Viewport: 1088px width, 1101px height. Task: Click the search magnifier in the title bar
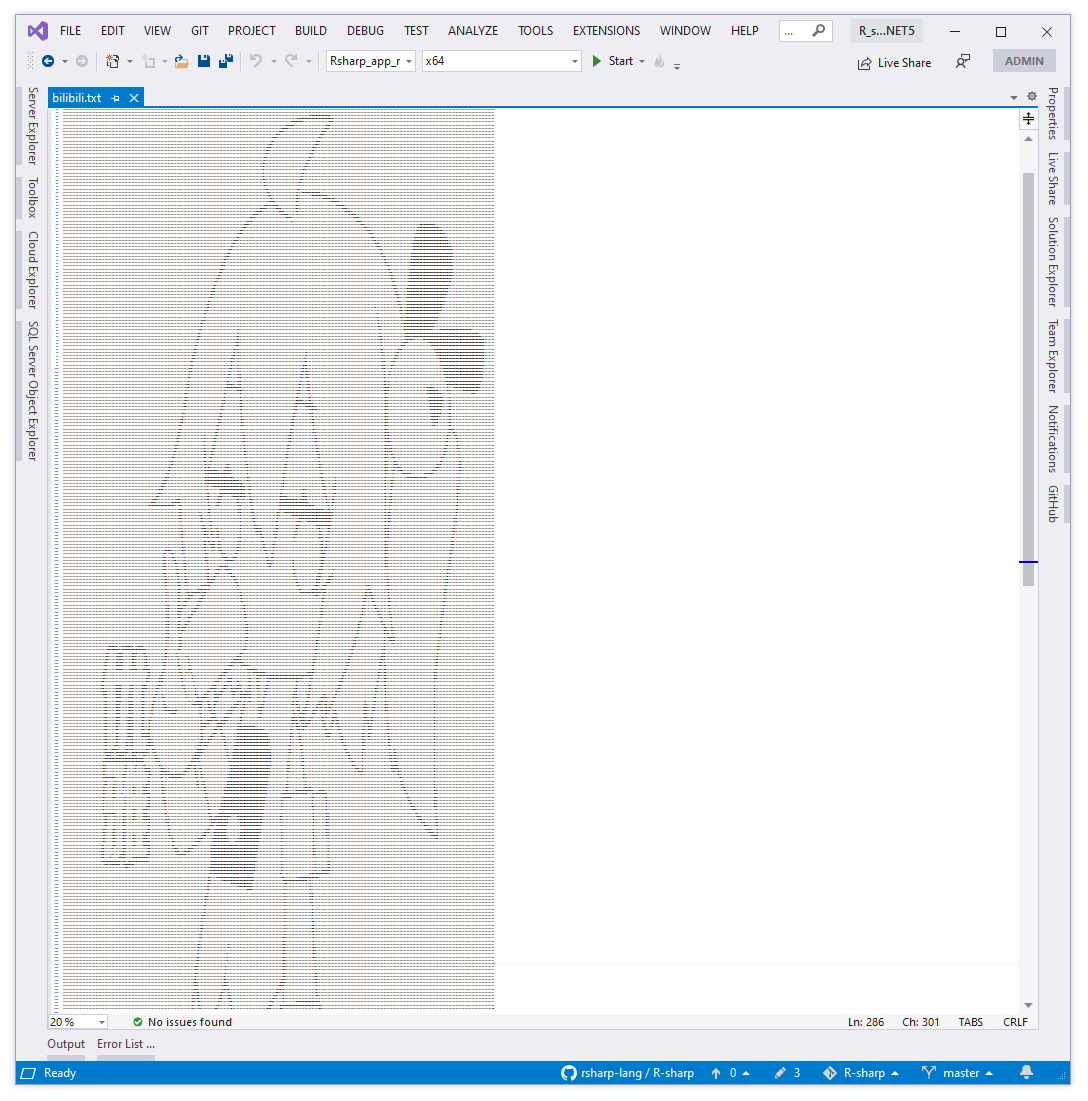[819, 31]
